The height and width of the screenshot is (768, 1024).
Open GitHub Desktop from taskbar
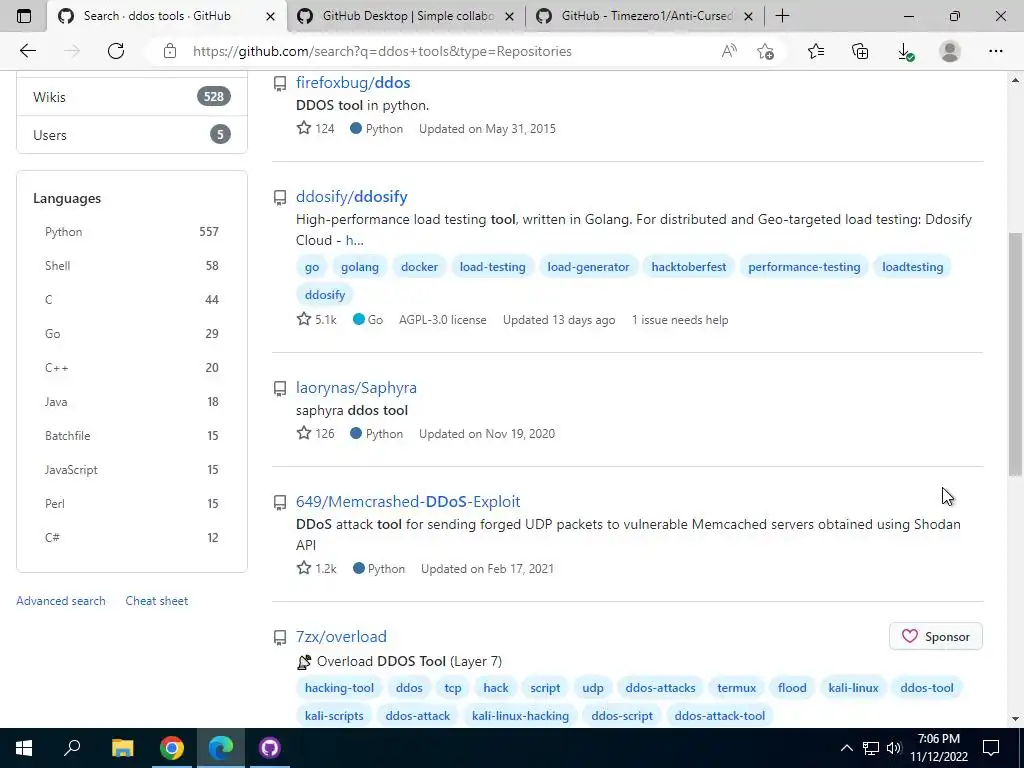(x=270, y=748)
